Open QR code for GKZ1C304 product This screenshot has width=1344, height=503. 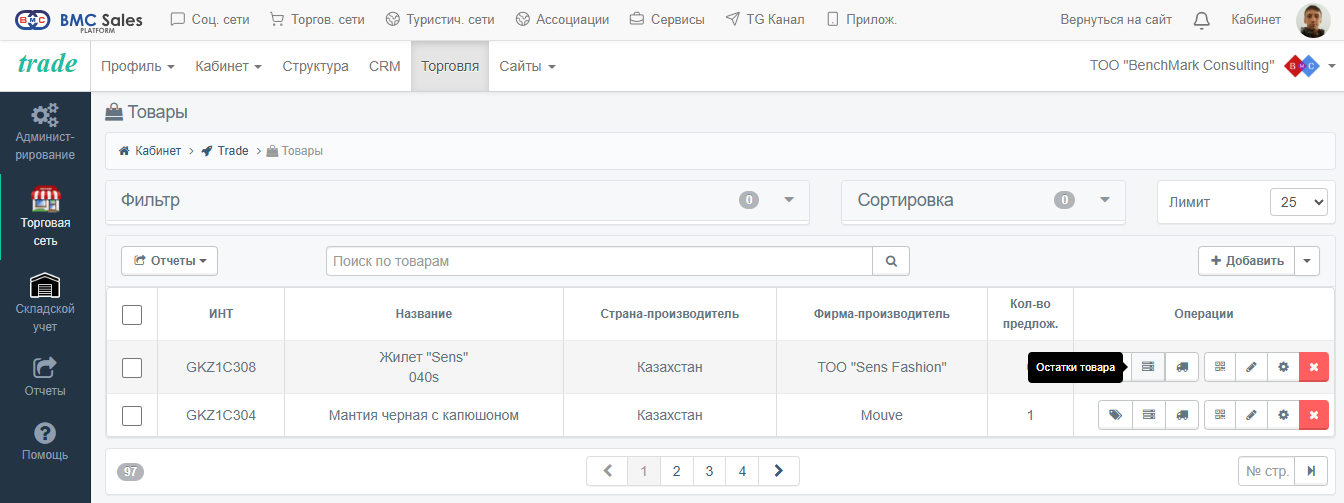pos(1220,415)
